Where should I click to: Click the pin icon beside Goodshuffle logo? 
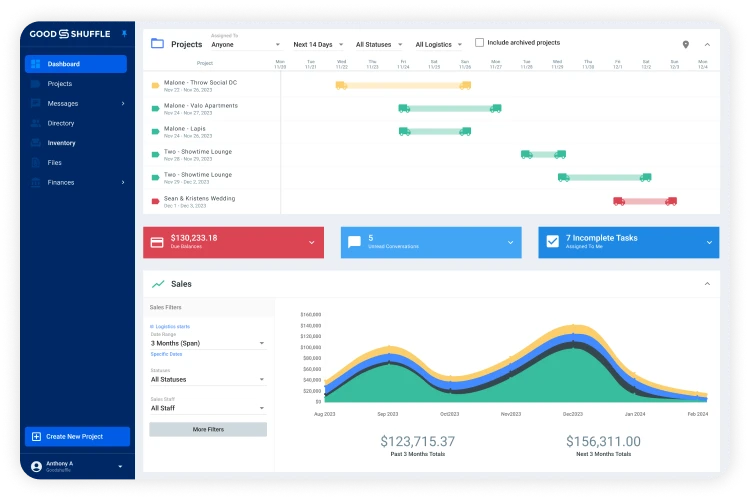pyautogui.click(x=124, y=33)
